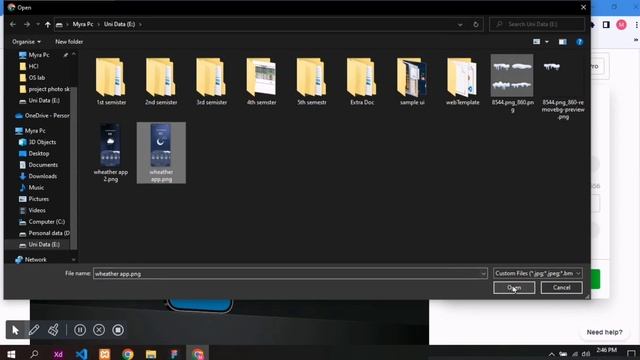
Task: Click the Search Uni Data (E:) box
Action: tap(537, 24)
